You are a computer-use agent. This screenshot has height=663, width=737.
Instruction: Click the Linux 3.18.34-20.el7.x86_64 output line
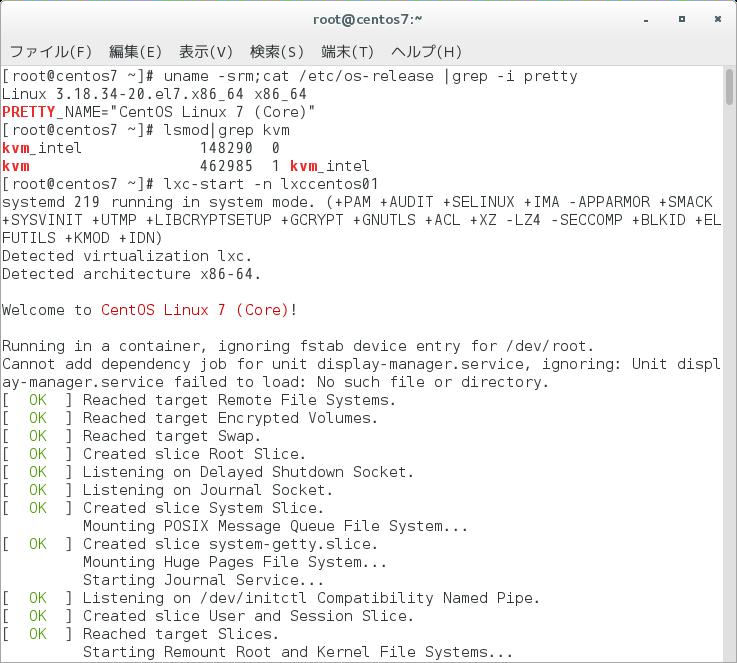154,94
